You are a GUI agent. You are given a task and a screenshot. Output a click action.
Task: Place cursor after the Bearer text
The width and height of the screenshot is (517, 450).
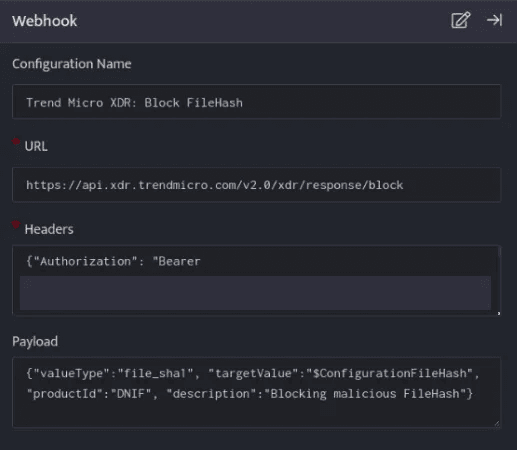(x=201, y=261)
